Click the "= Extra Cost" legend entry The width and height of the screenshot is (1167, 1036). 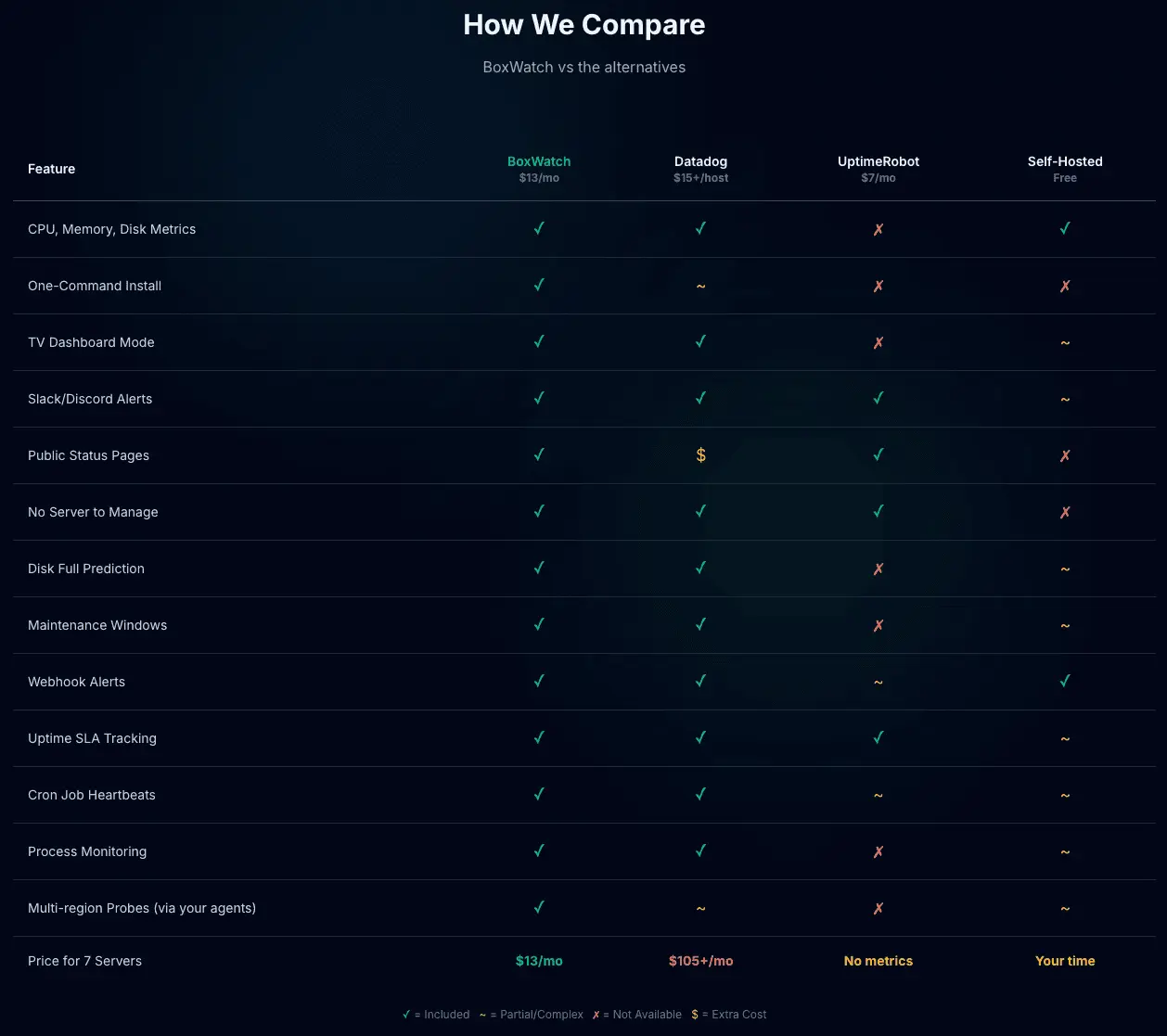729,1015
